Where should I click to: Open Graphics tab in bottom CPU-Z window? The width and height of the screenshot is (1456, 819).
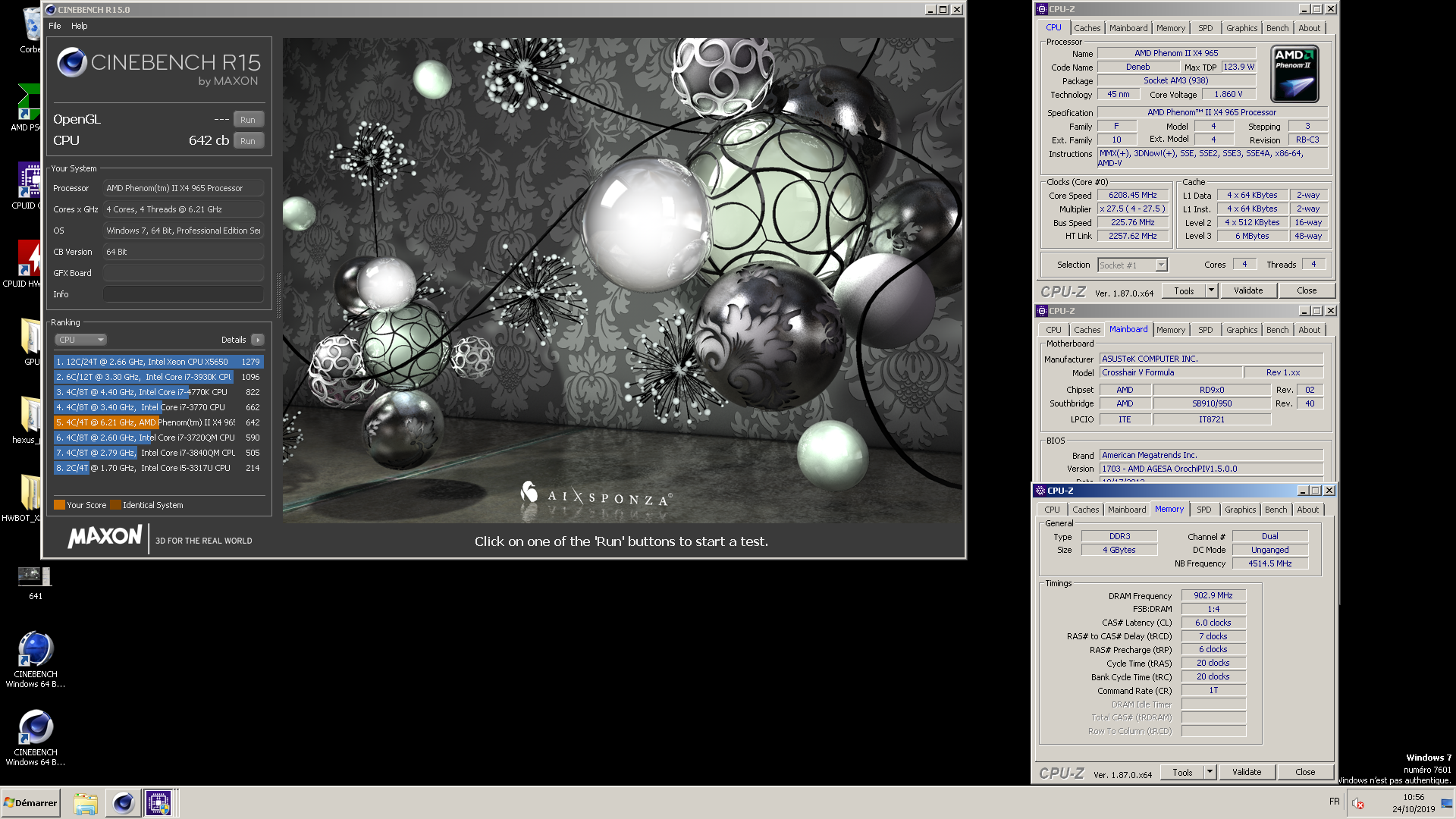[1240, 510]
